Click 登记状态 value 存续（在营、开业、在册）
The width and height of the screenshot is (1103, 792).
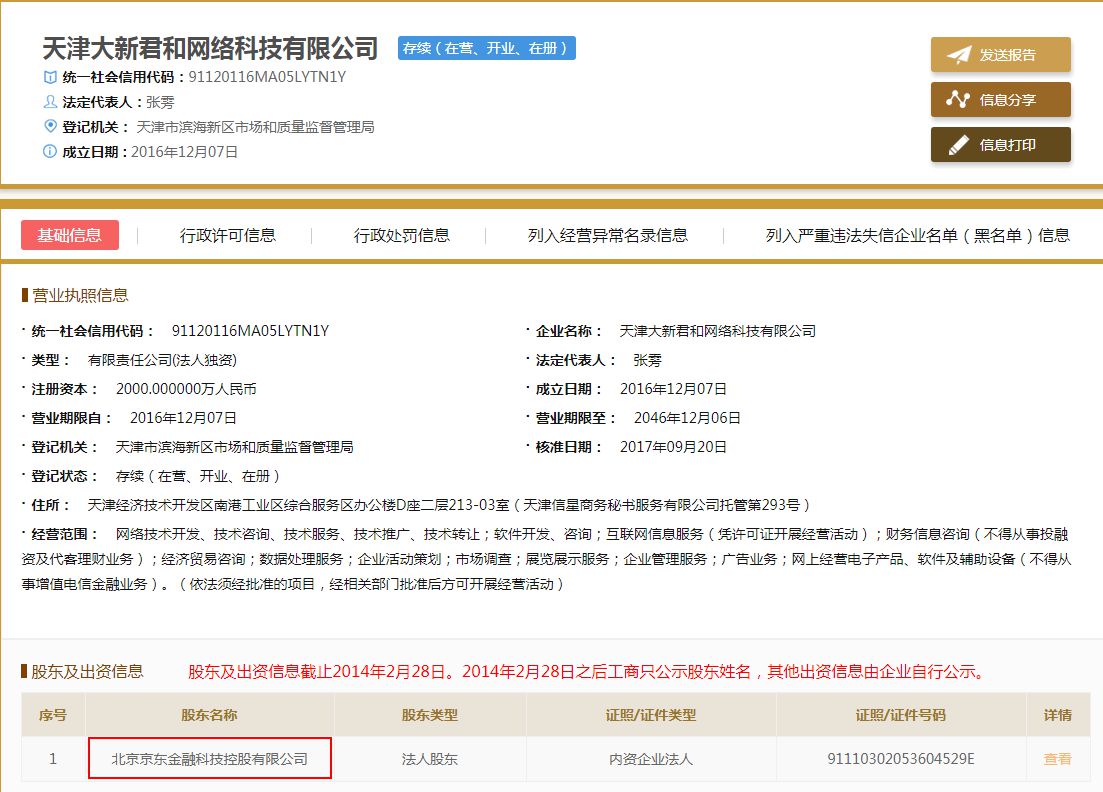(x=198, y=476)
